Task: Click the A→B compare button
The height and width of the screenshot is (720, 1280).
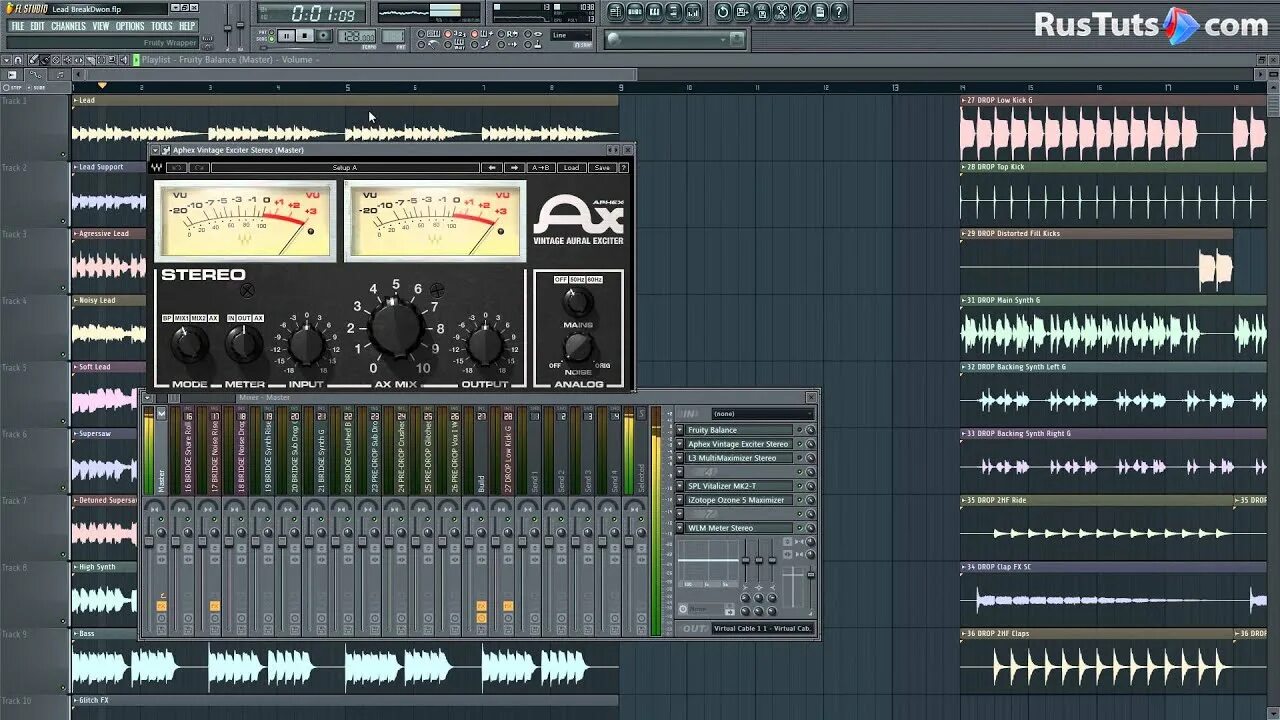Action: pos(541,168)
